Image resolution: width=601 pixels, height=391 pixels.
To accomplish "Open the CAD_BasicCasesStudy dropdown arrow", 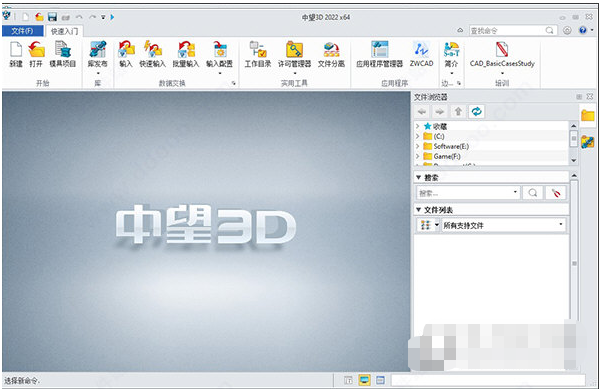I will pos(502,73).
